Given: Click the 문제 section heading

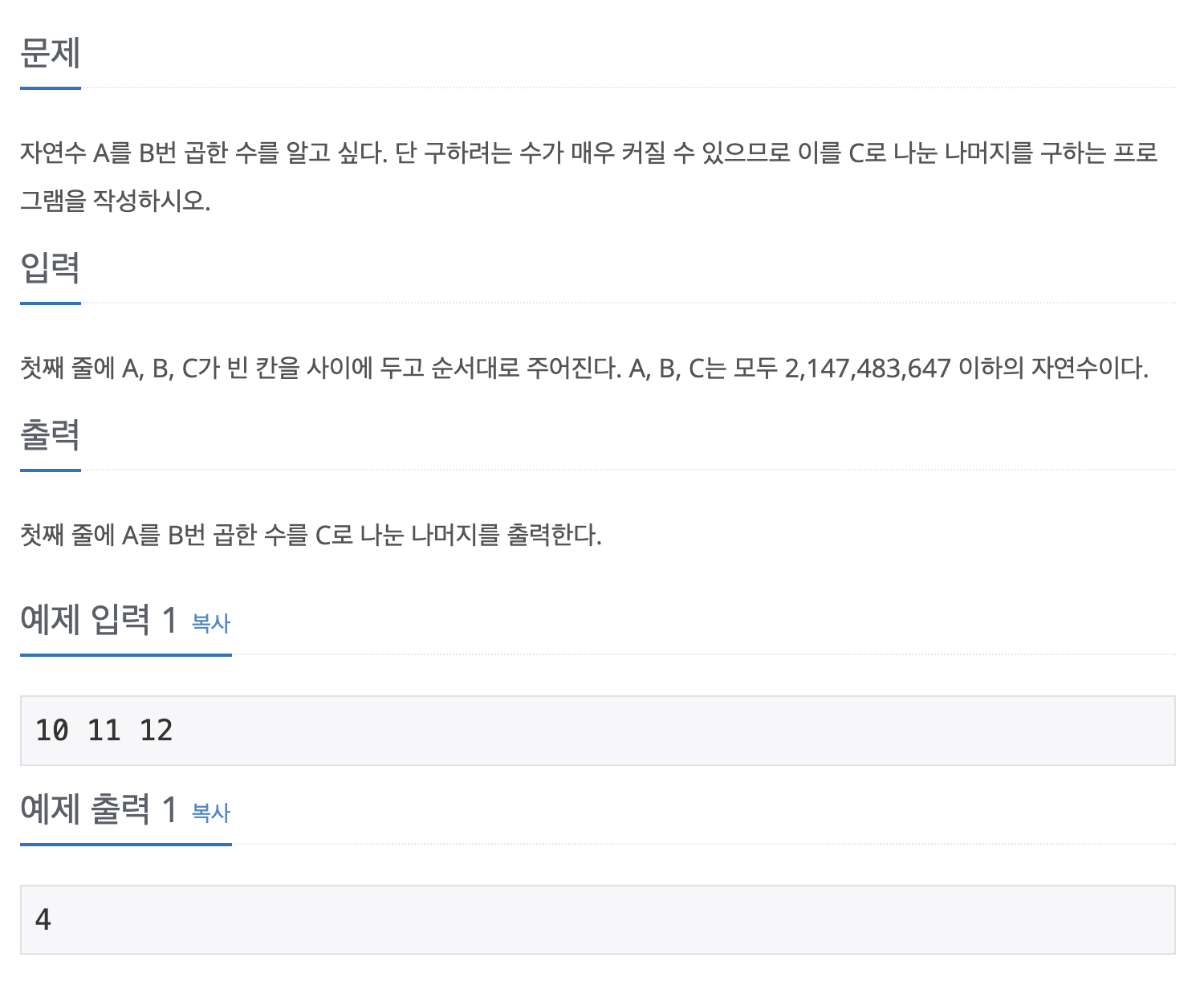Looking at the screenshot, I should tap(50, 53).
